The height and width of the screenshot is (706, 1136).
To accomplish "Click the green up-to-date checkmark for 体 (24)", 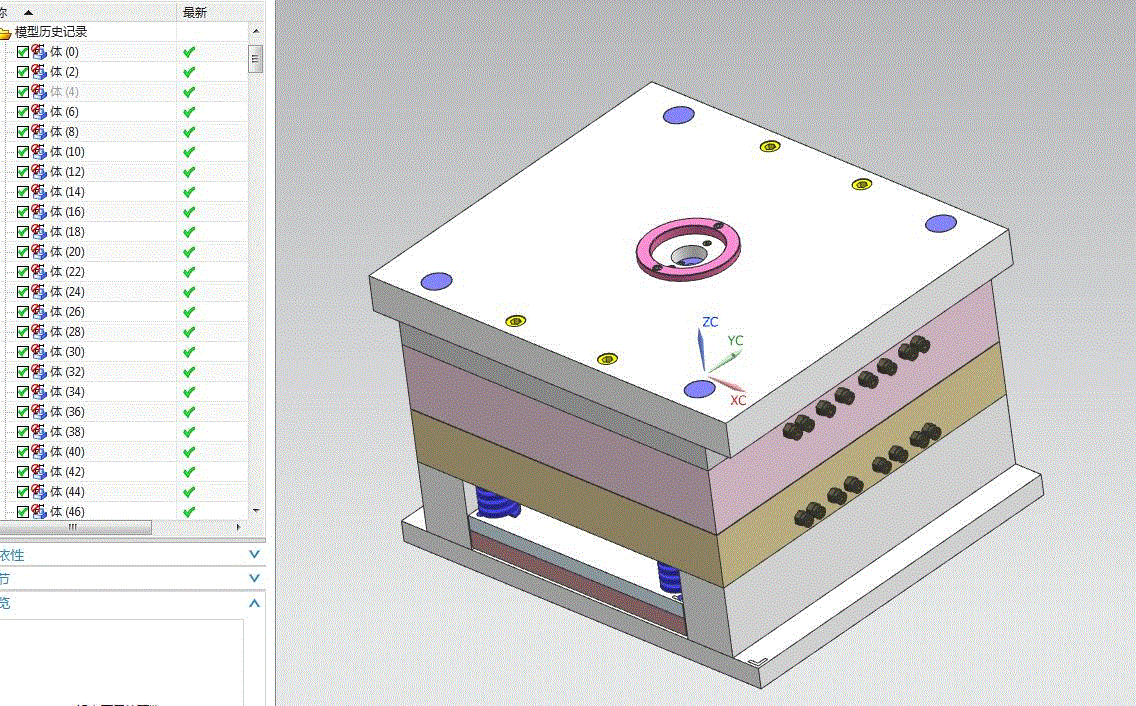I will click(x=189, y=292).
